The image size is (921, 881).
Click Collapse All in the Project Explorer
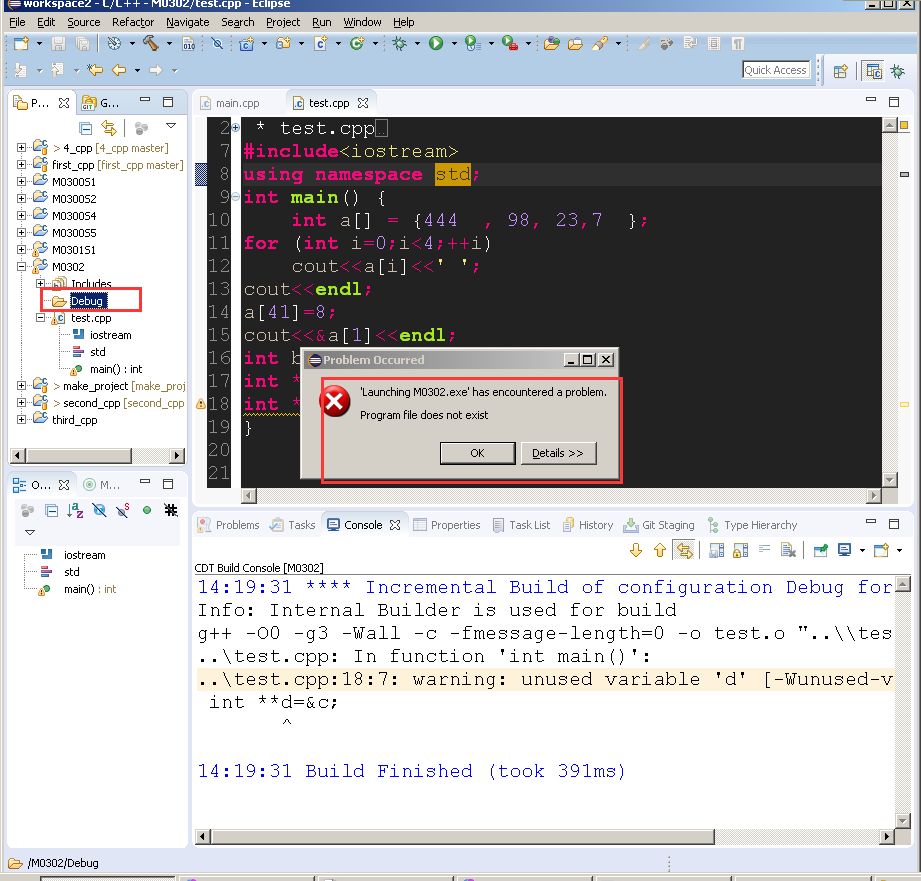click(86, 128)
